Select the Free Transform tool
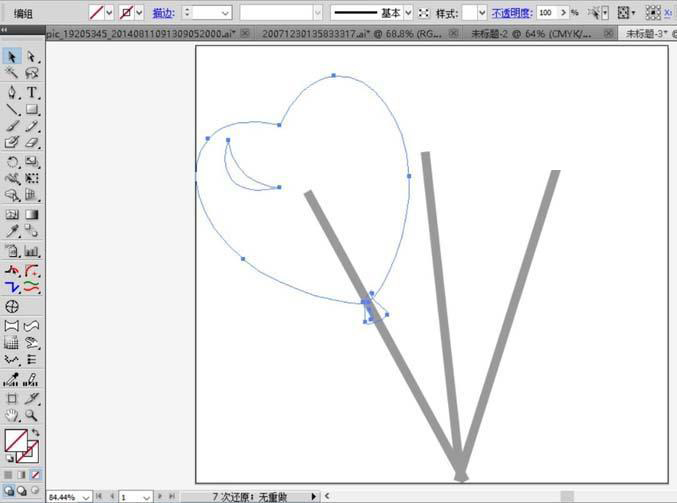Screen dimensions: 677x503 pyautogui.click(x=32, y=178)
